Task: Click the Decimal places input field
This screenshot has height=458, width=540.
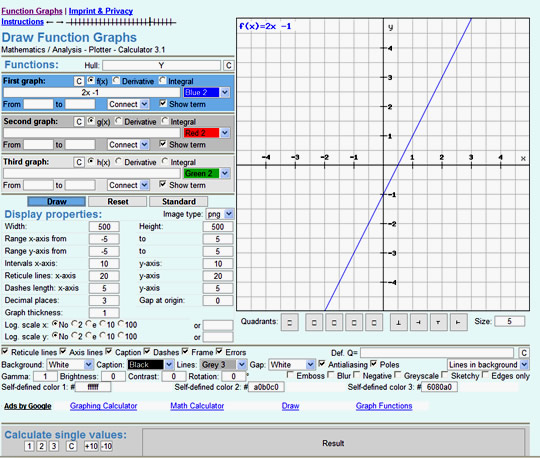Action: click(x=104, y=301)
